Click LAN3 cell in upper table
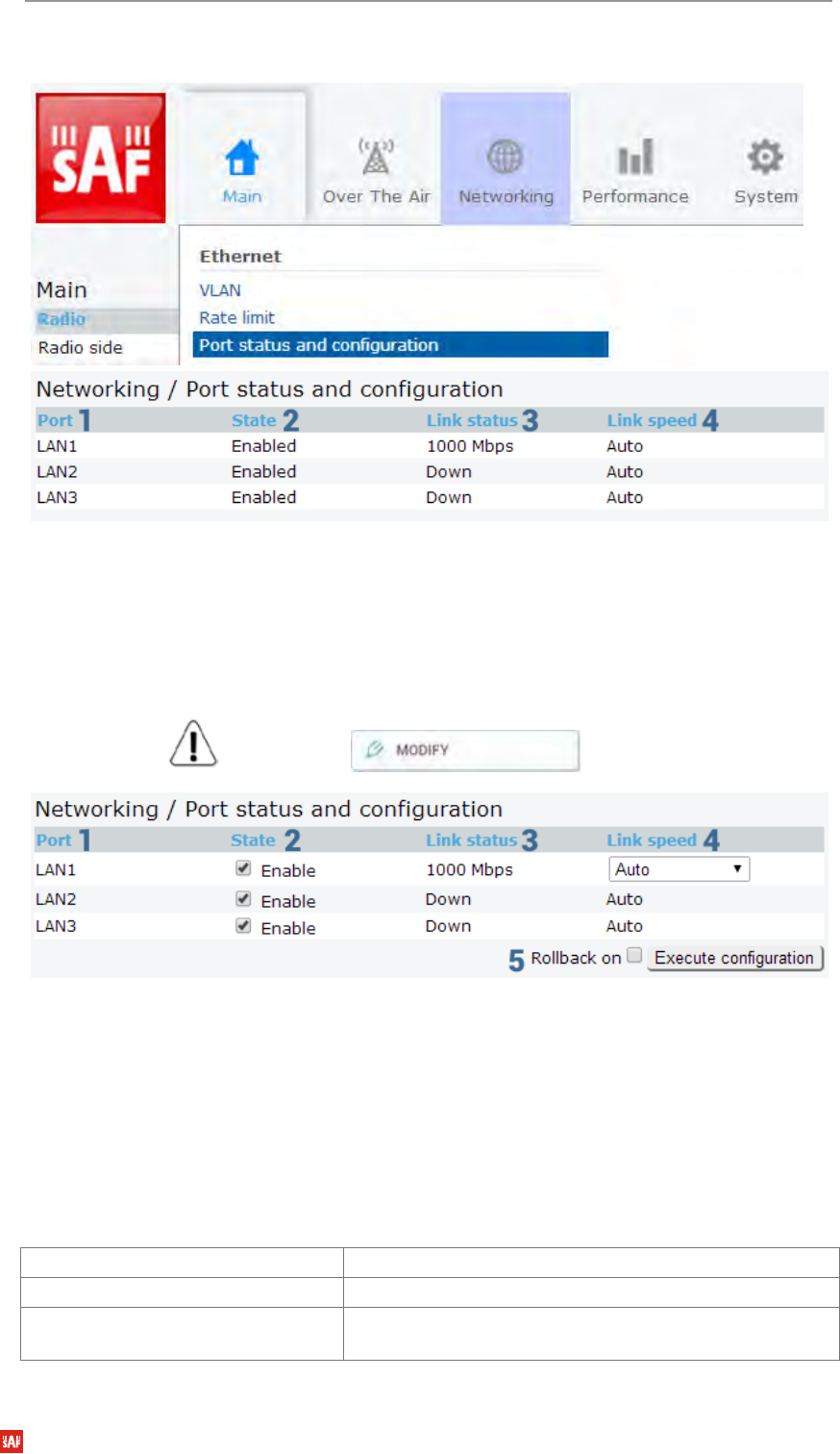Image resolution: width=840 pixels, height=1454 pixels. pos(57,498)
